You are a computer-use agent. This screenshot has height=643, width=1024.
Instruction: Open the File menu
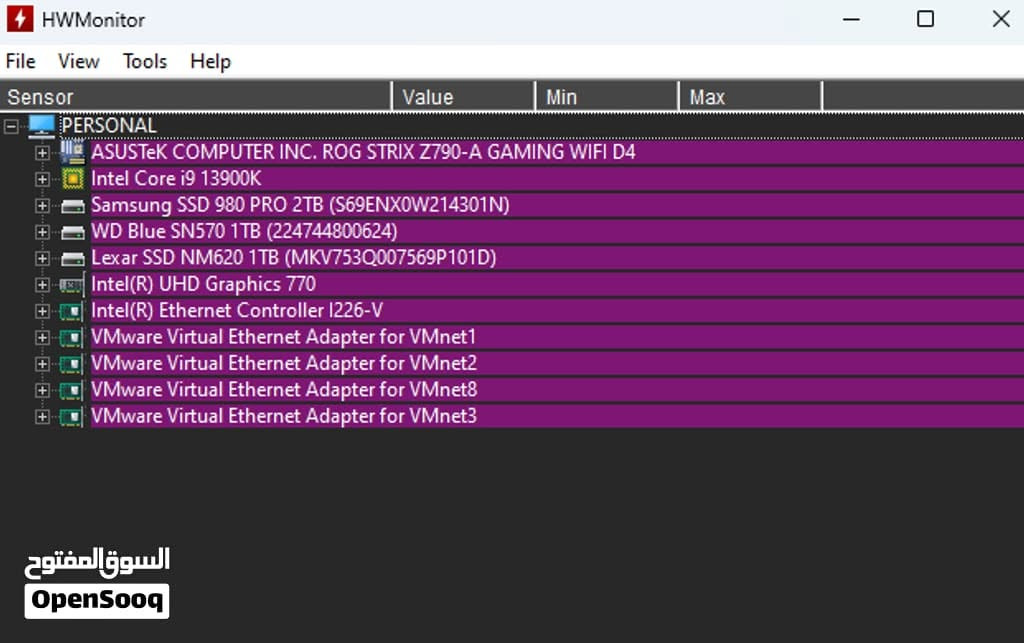click(21, 61)
